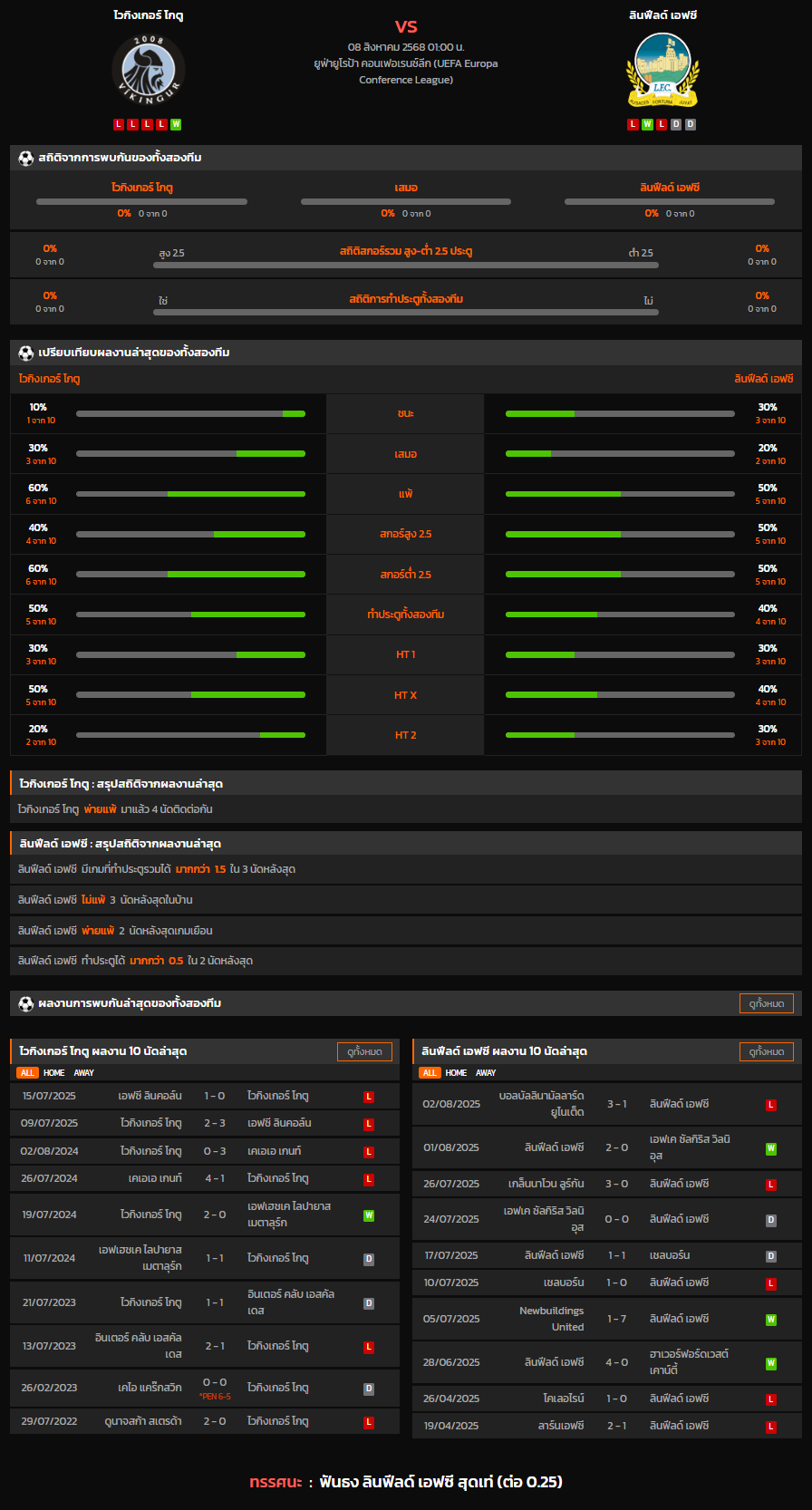Click the สกอร์สูง 2.5 comparison row label
Screen dimensions: 812x1510
point(406,534)
